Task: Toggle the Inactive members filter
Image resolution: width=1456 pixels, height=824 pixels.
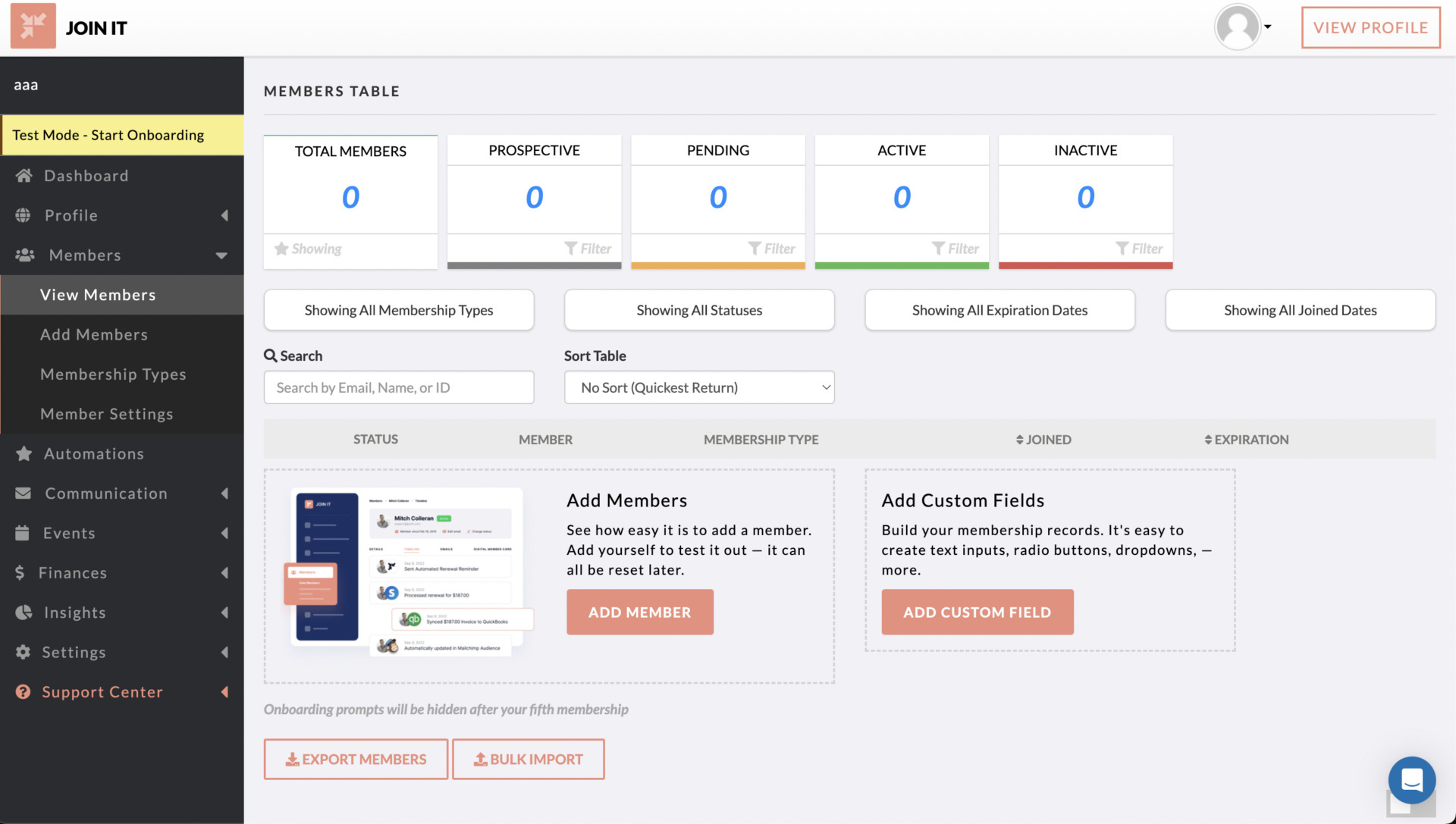Action: click(x=1138, y=249)
